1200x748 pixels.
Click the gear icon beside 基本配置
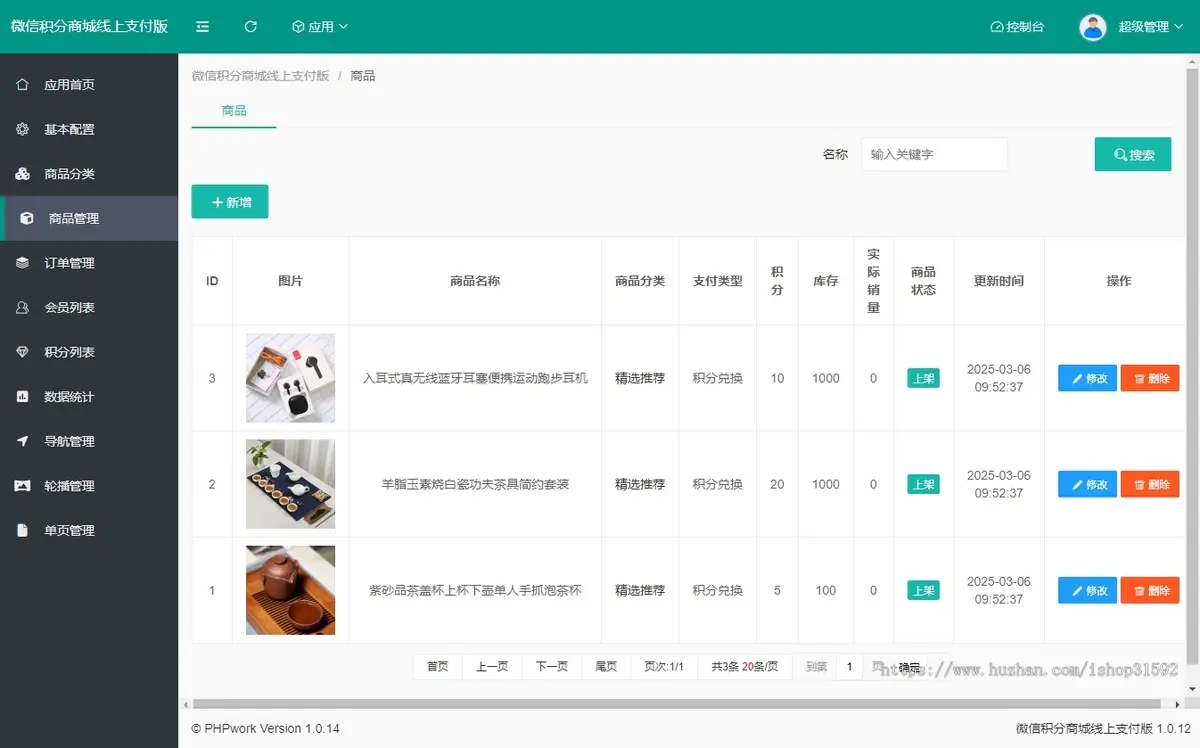[22, 129]
